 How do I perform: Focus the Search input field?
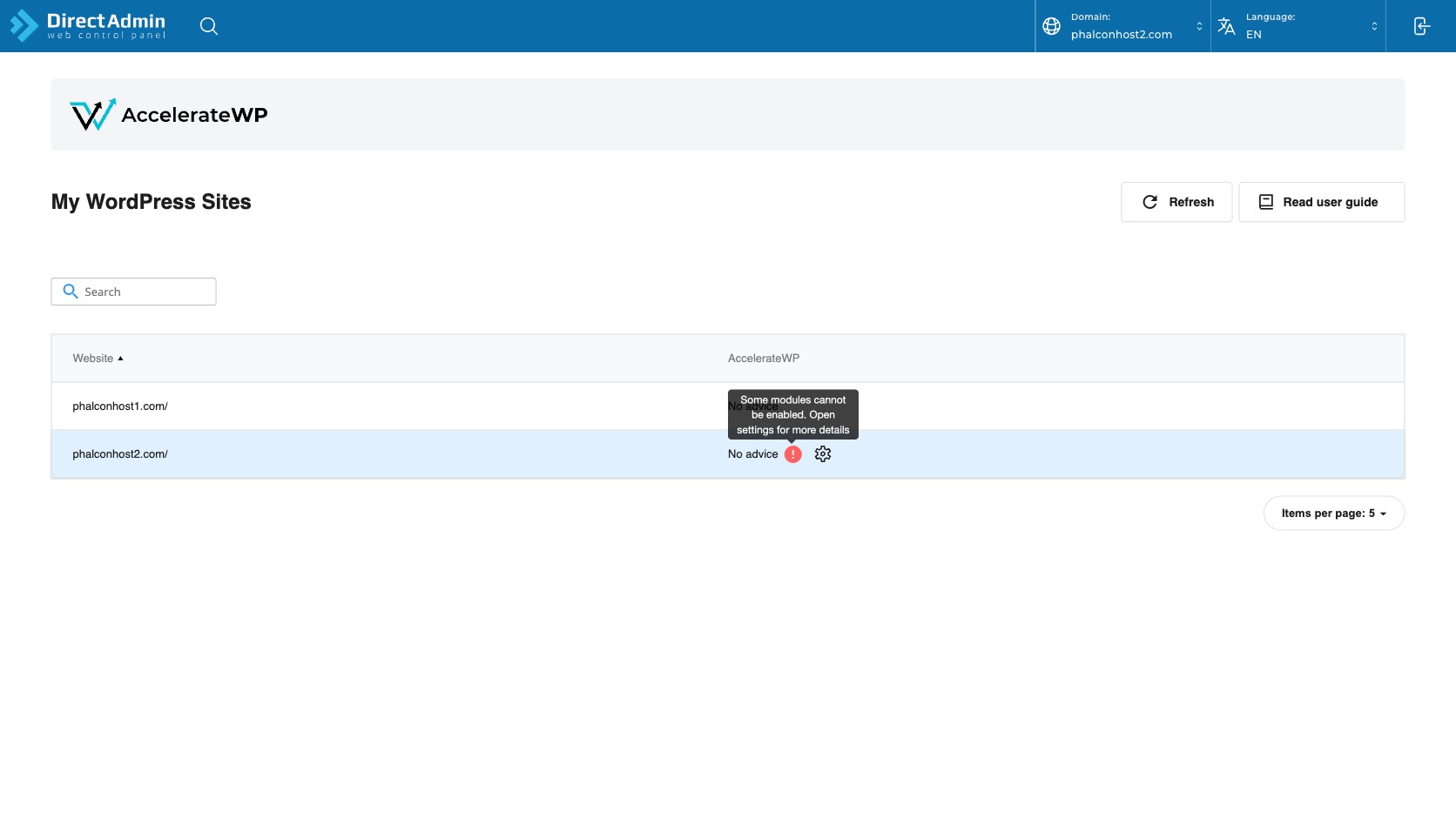tap(133, 292)
